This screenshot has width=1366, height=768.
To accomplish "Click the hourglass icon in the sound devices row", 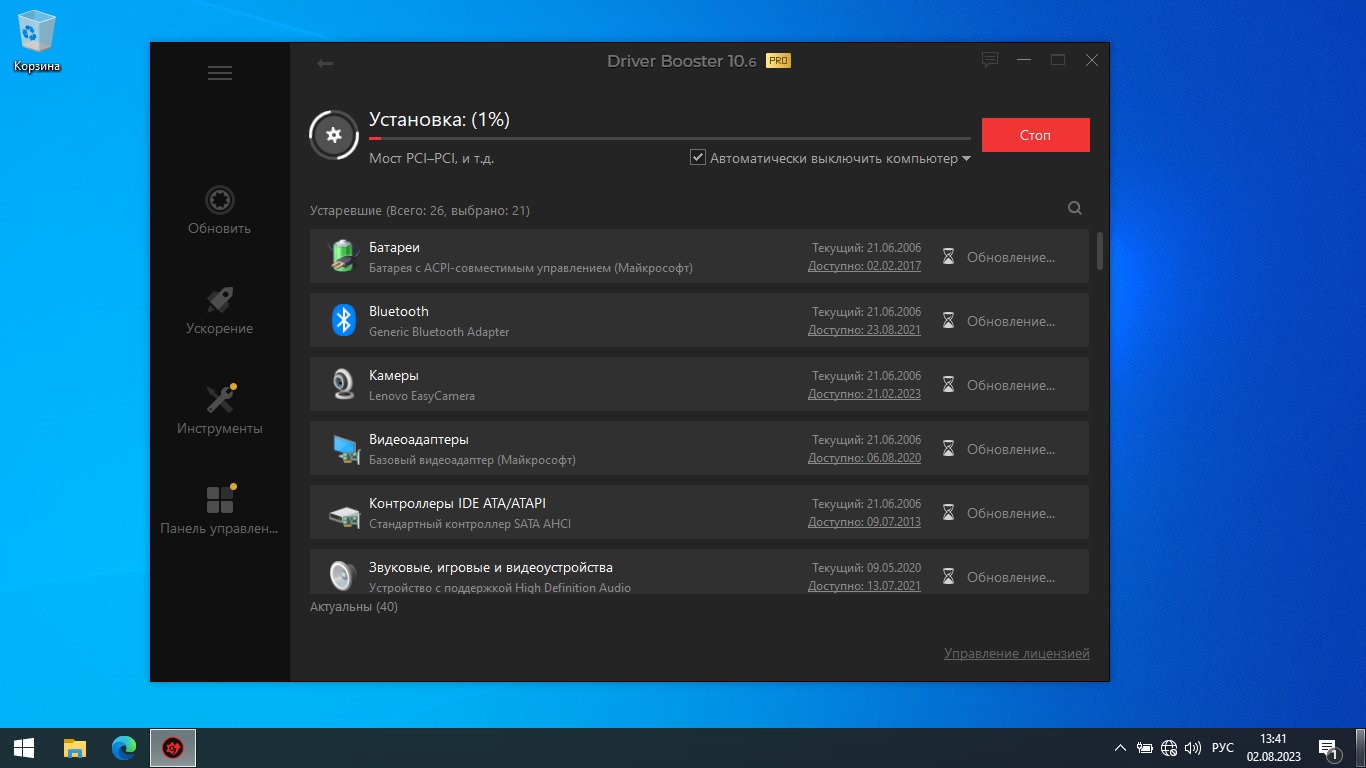I will 948,577.
